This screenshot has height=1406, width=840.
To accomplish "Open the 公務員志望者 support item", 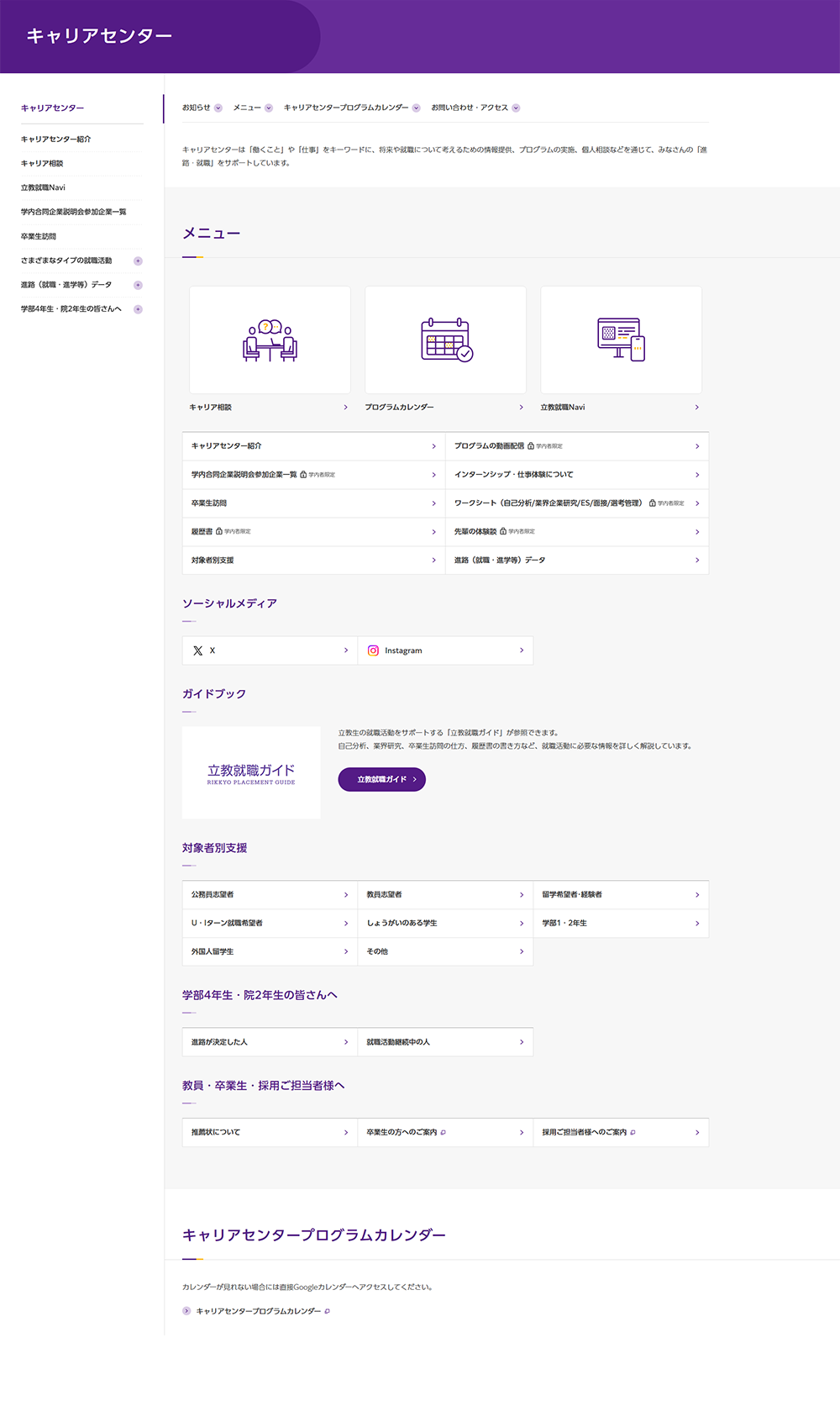I will (270, 895).
